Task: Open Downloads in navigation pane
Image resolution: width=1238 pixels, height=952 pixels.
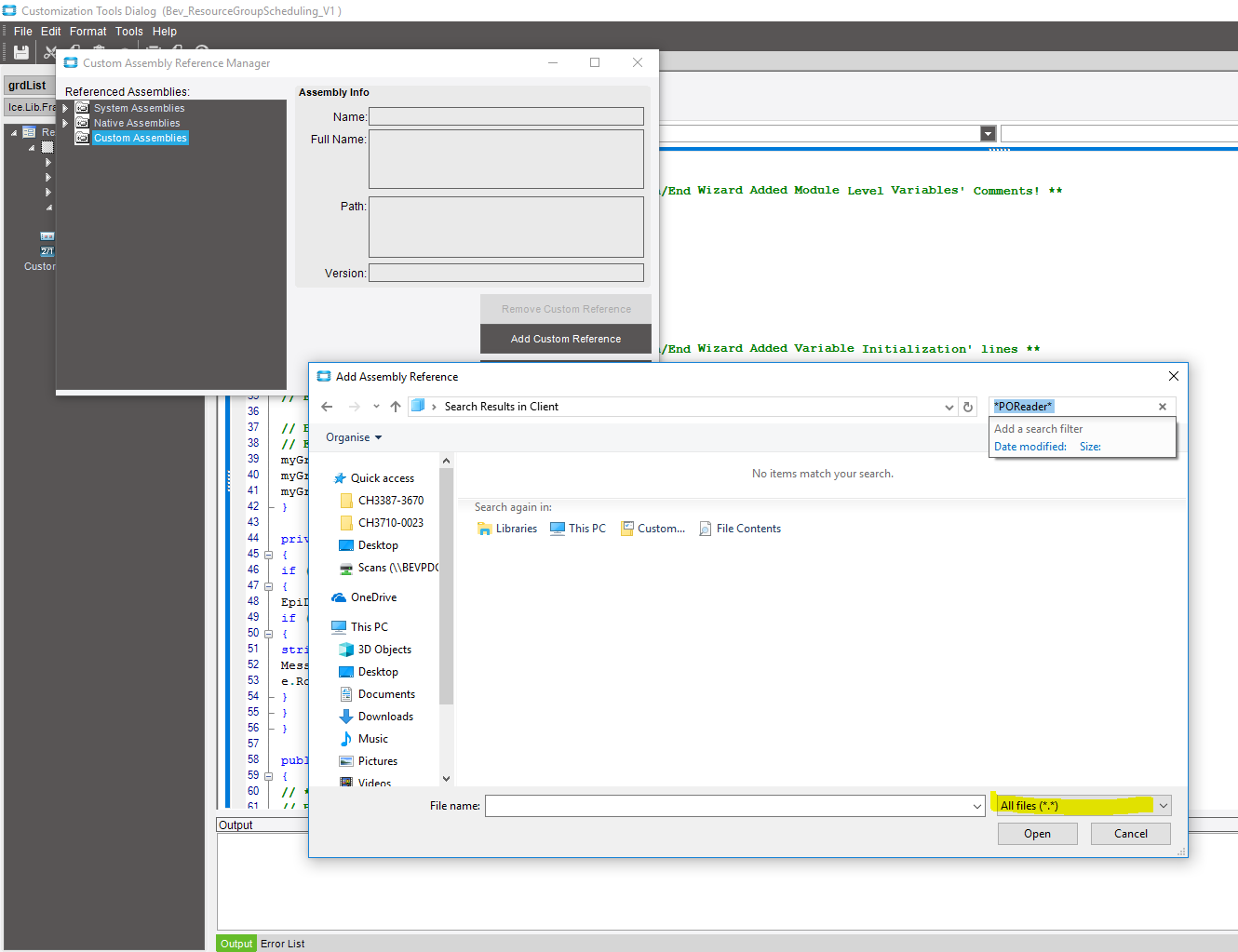Action: 376,717
